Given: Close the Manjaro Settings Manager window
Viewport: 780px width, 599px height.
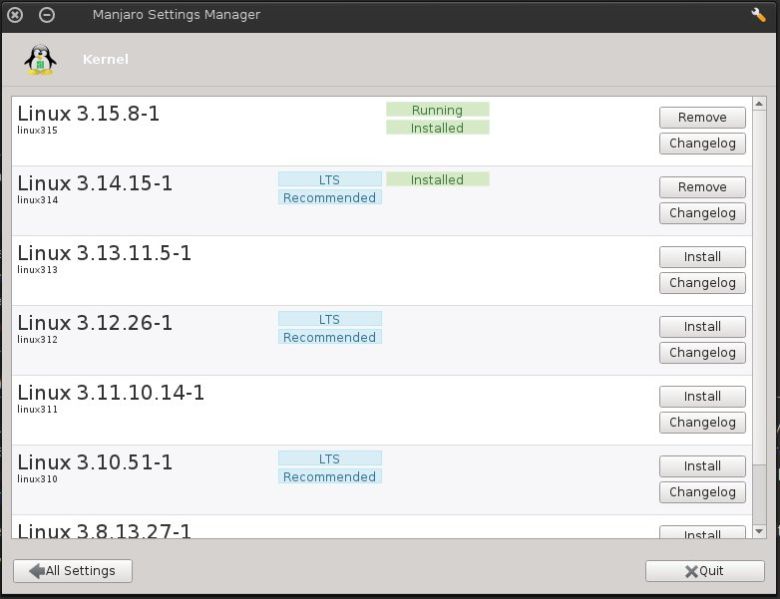Looking at the screenshot, I should click(15, 15).
